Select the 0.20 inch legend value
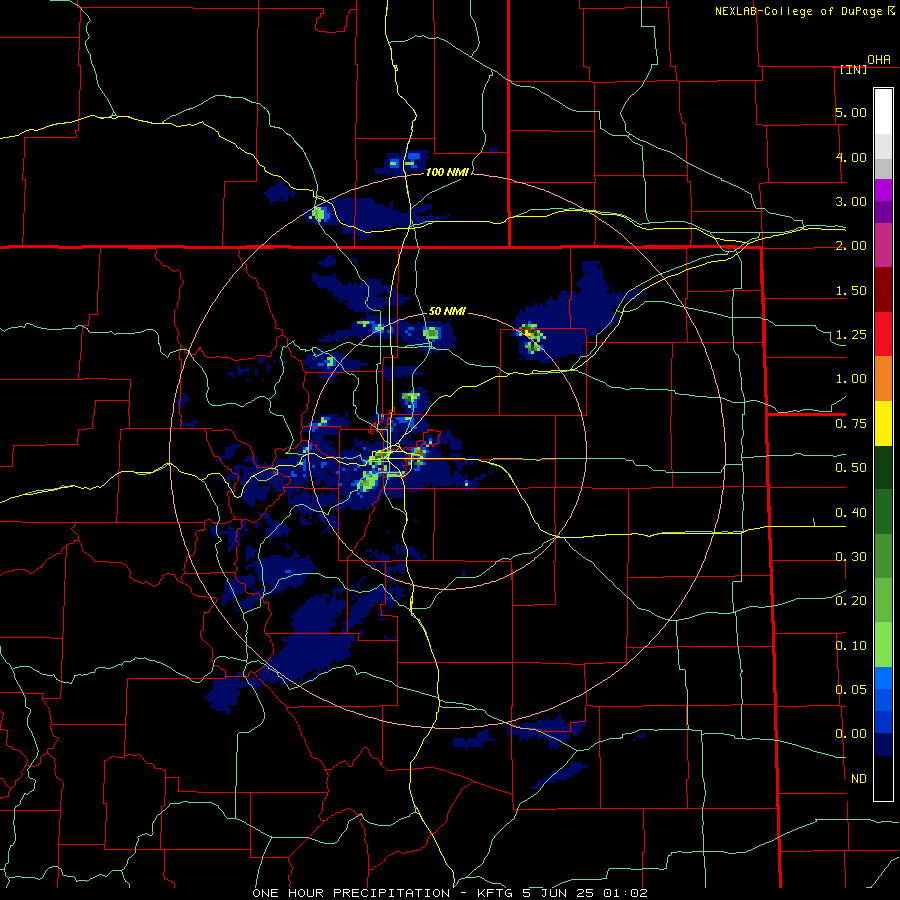Screen dimensions: 900x900 tap(851, 601)
